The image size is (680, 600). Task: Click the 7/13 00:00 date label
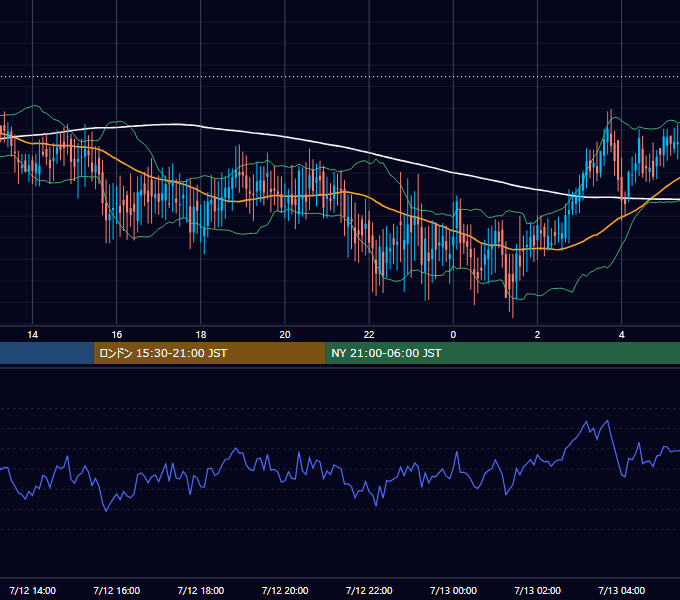453,590
